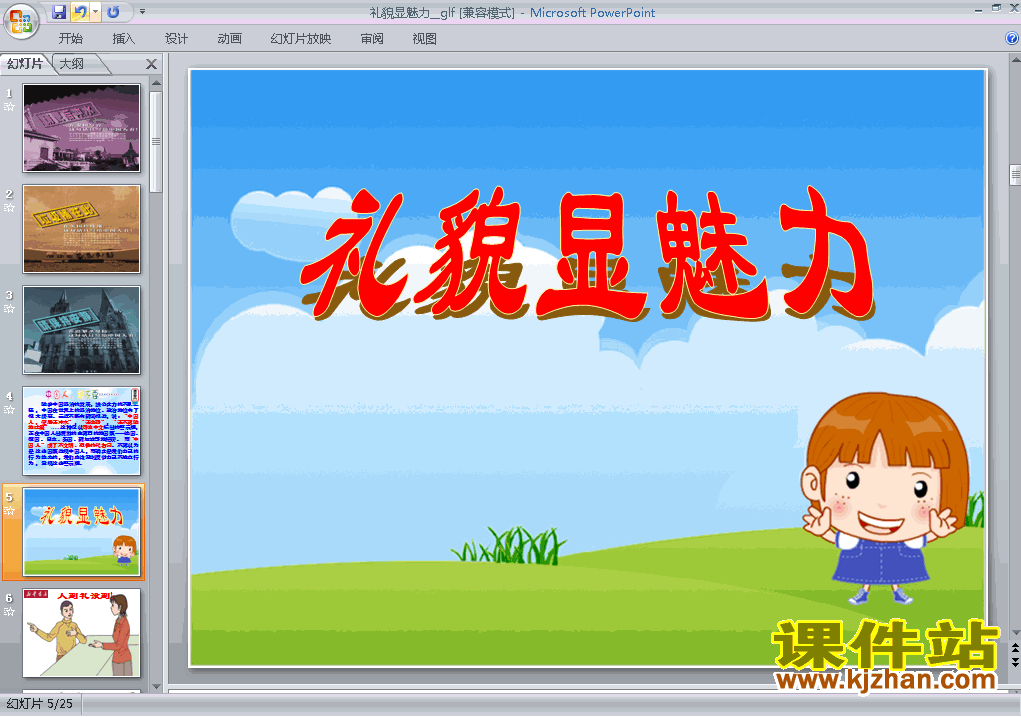Image resolution: width=1021 pixels, height=717 pixels.
Task: Open the 动画 ribbon tab
Action: tap(230, 39)
